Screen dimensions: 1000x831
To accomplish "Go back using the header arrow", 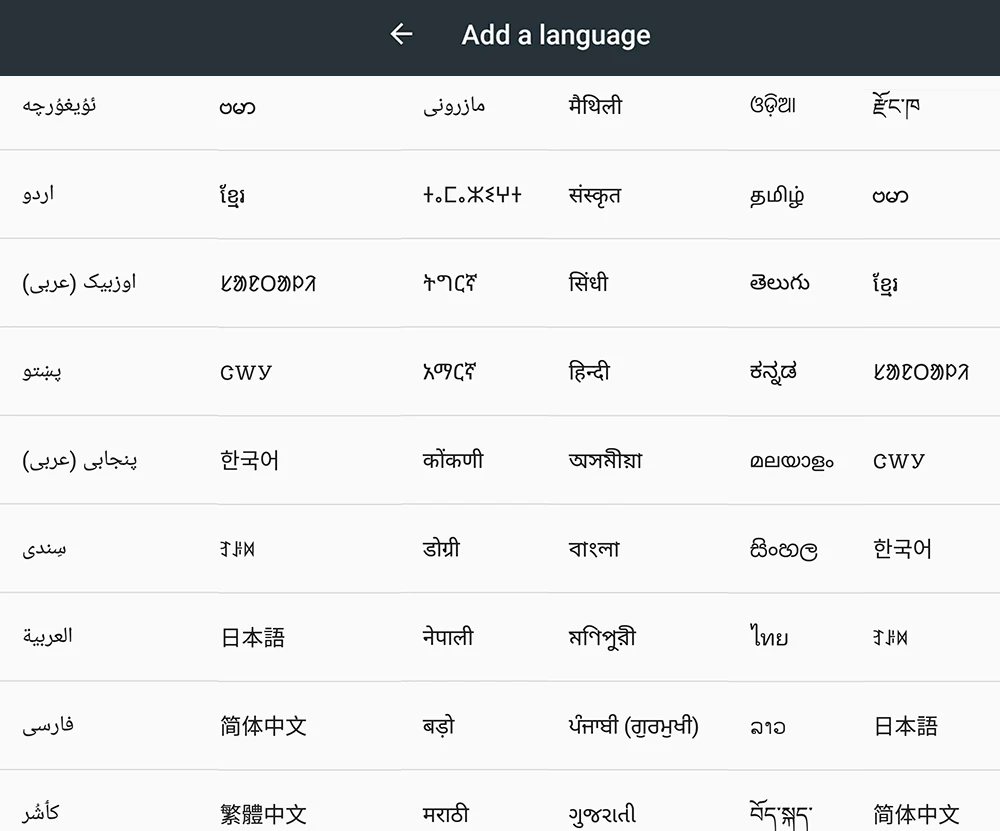I will pyautogui.click(x=401, y=34).
